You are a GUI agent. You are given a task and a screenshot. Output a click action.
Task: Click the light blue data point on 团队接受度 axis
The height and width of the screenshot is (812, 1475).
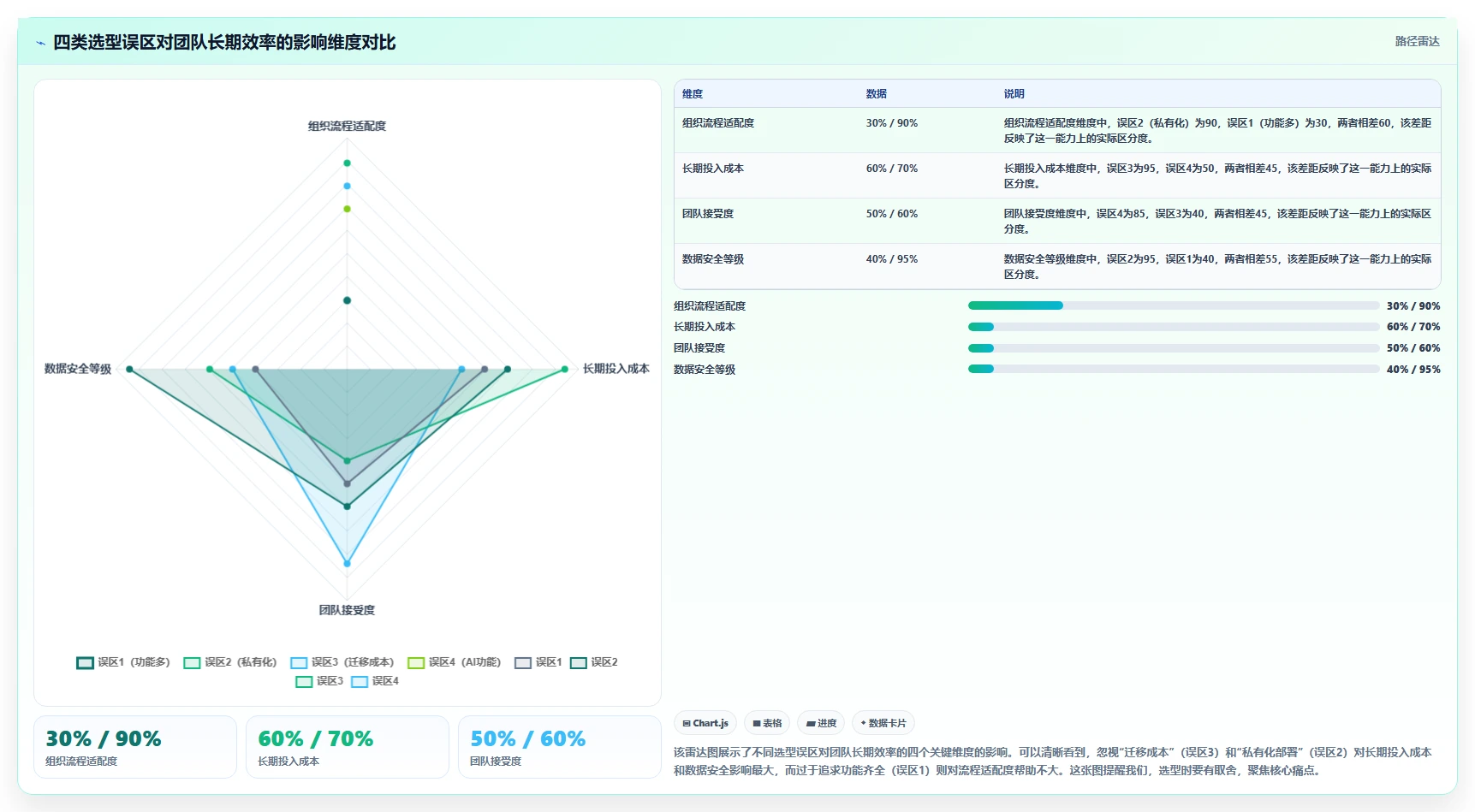pos(347,564)
